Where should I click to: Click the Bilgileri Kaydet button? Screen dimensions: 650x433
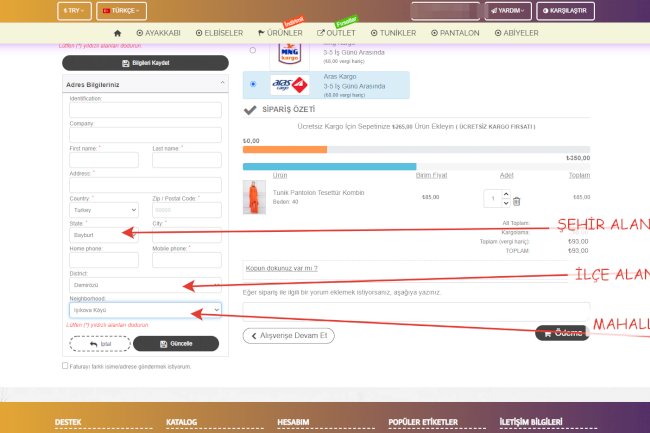tap(145, 63)
